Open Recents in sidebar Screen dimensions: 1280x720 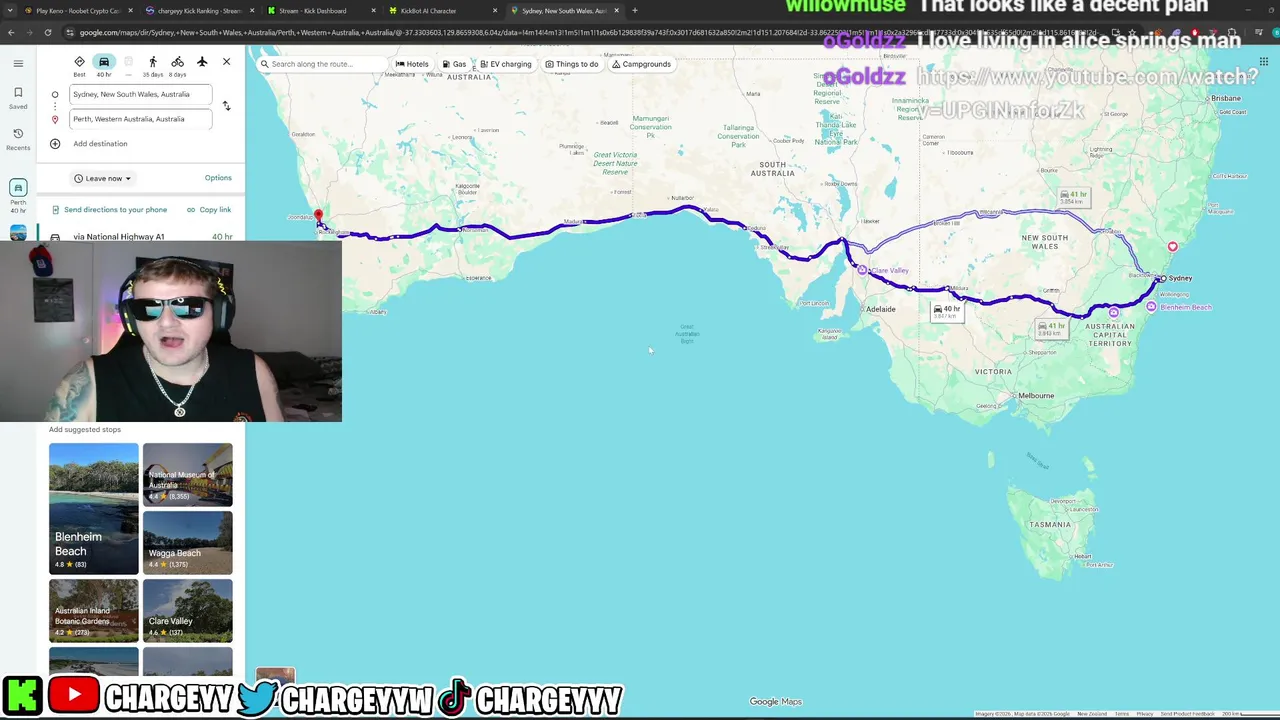pyautogui.click(x=18, y=139)
